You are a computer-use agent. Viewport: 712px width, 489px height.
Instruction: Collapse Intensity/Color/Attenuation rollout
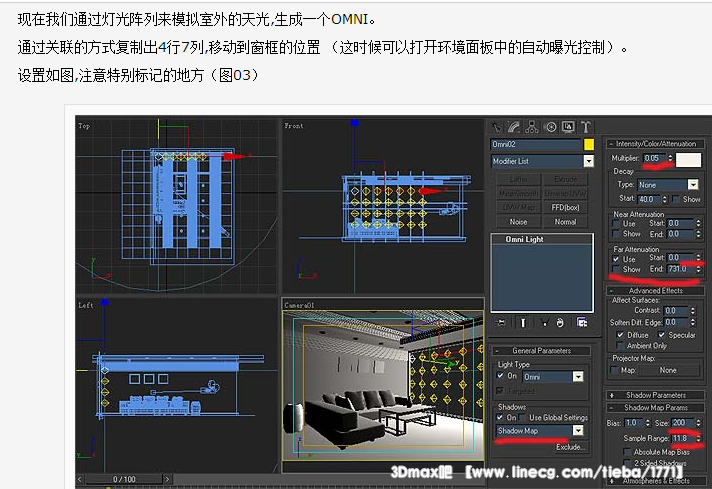[655, 144]
